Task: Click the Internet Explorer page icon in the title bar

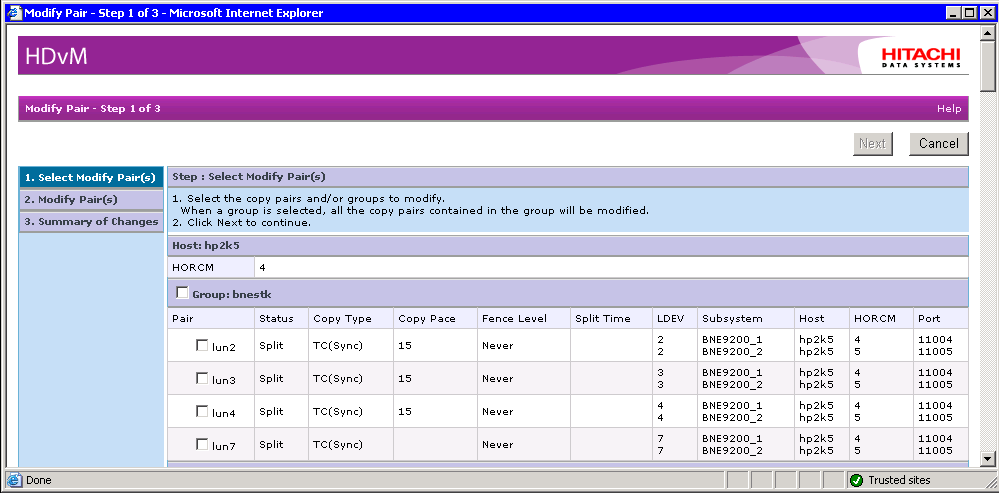Action: click(14, 13)
